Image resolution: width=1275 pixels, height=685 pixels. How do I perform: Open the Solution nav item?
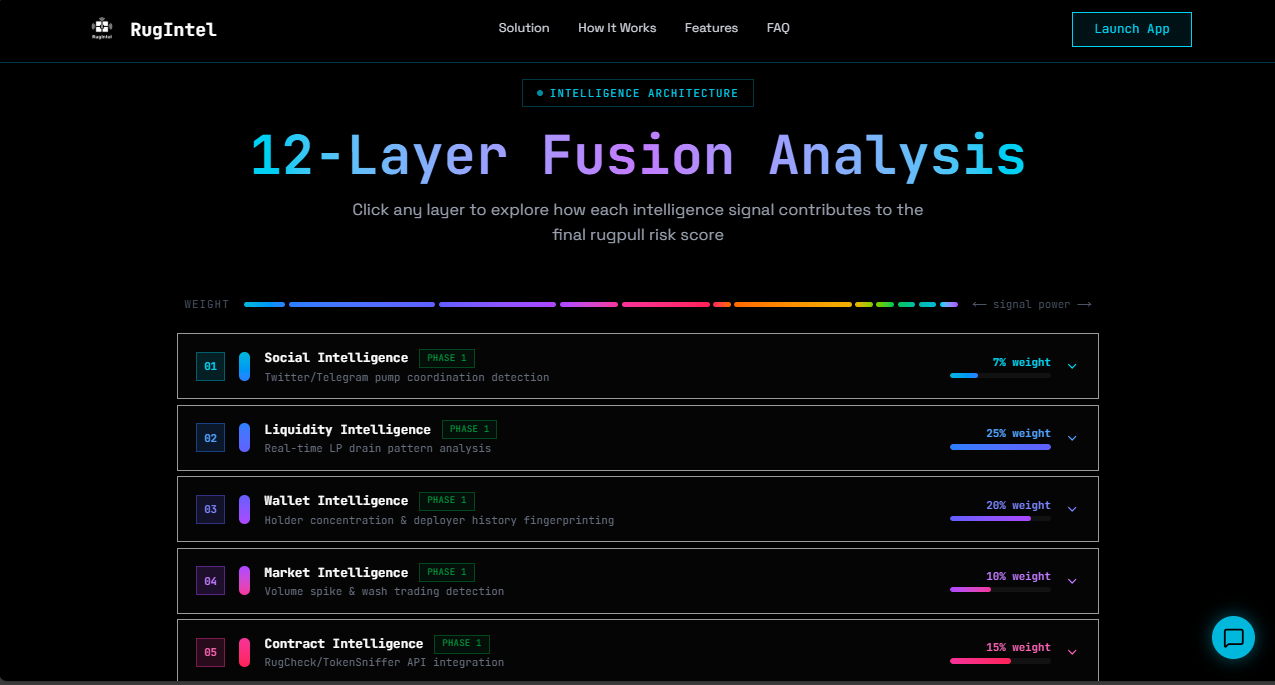tap(524, 28)
